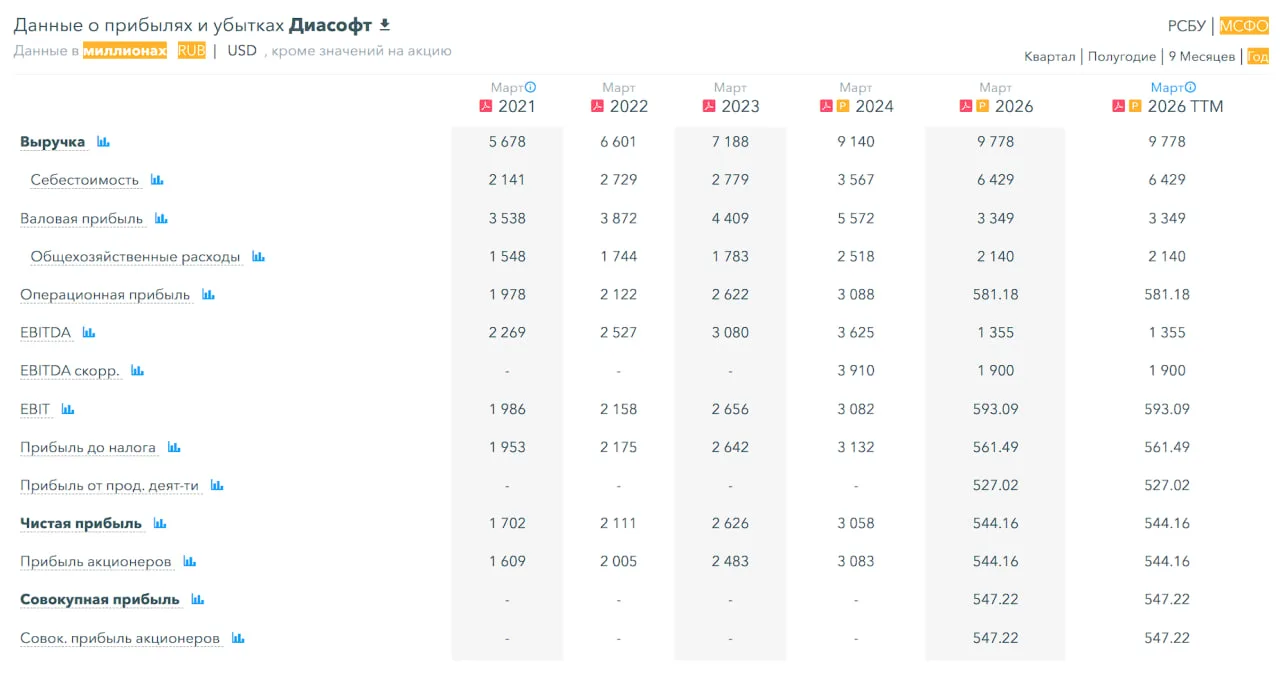Screen dimensions: 1280x674
Task: Select Прибыль акционеров 2023 value 2 483
Action: click(x=730, y=561)
